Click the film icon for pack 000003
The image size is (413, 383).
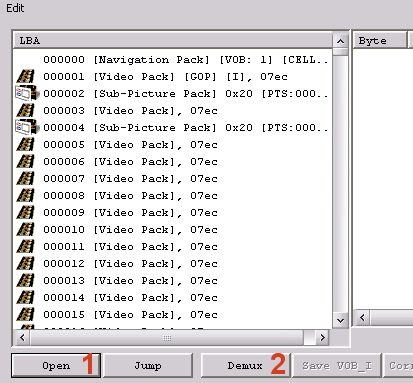tap(26, 111)
